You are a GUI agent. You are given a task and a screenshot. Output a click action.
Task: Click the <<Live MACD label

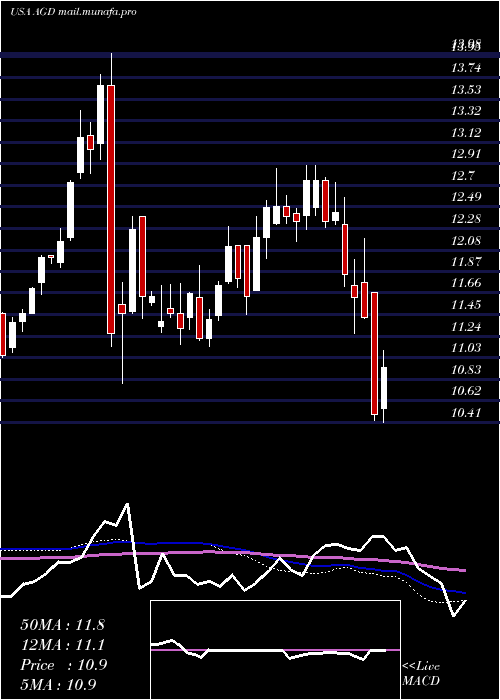pyautogui.click(x=421, y=674)
